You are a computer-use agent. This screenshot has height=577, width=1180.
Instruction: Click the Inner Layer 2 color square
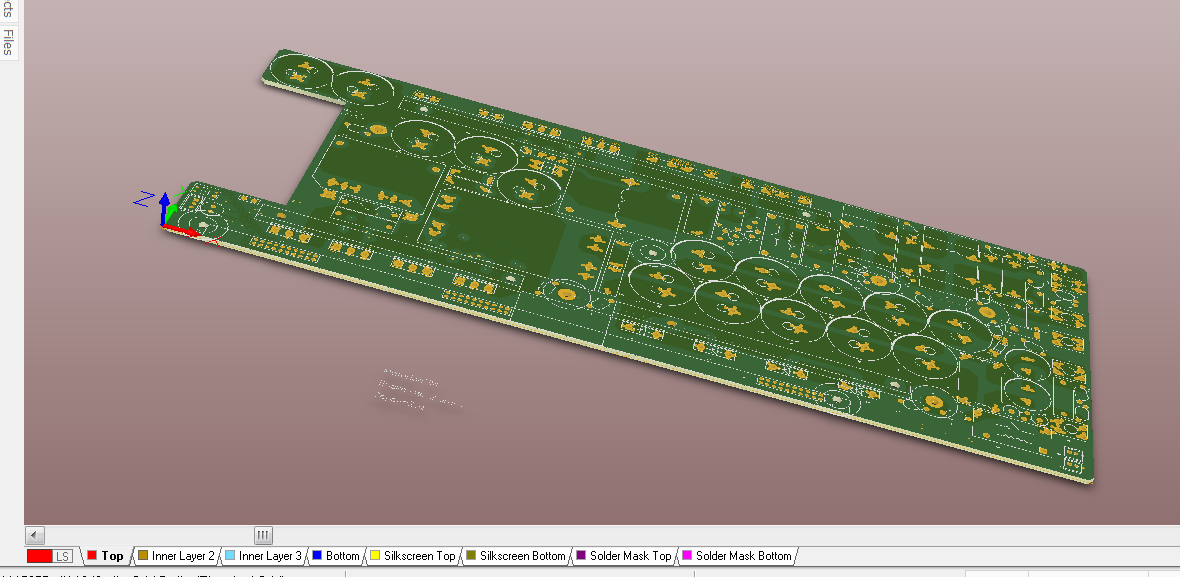click(x=142, y=556)
